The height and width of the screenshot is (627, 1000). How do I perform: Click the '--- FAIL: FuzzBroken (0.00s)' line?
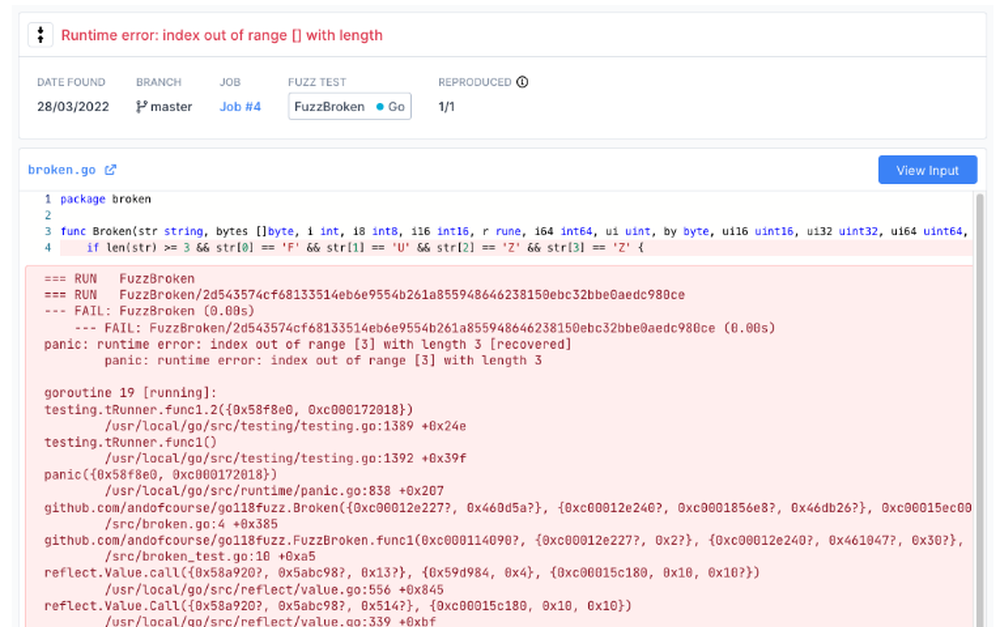click(149, 311)
